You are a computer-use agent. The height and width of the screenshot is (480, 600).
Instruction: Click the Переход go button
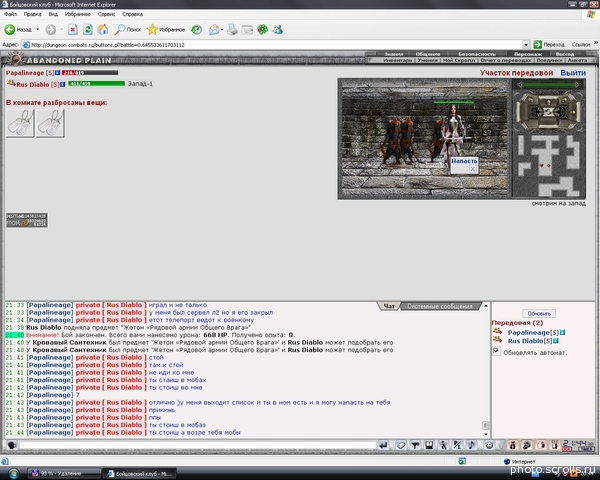tap(549, 45)
